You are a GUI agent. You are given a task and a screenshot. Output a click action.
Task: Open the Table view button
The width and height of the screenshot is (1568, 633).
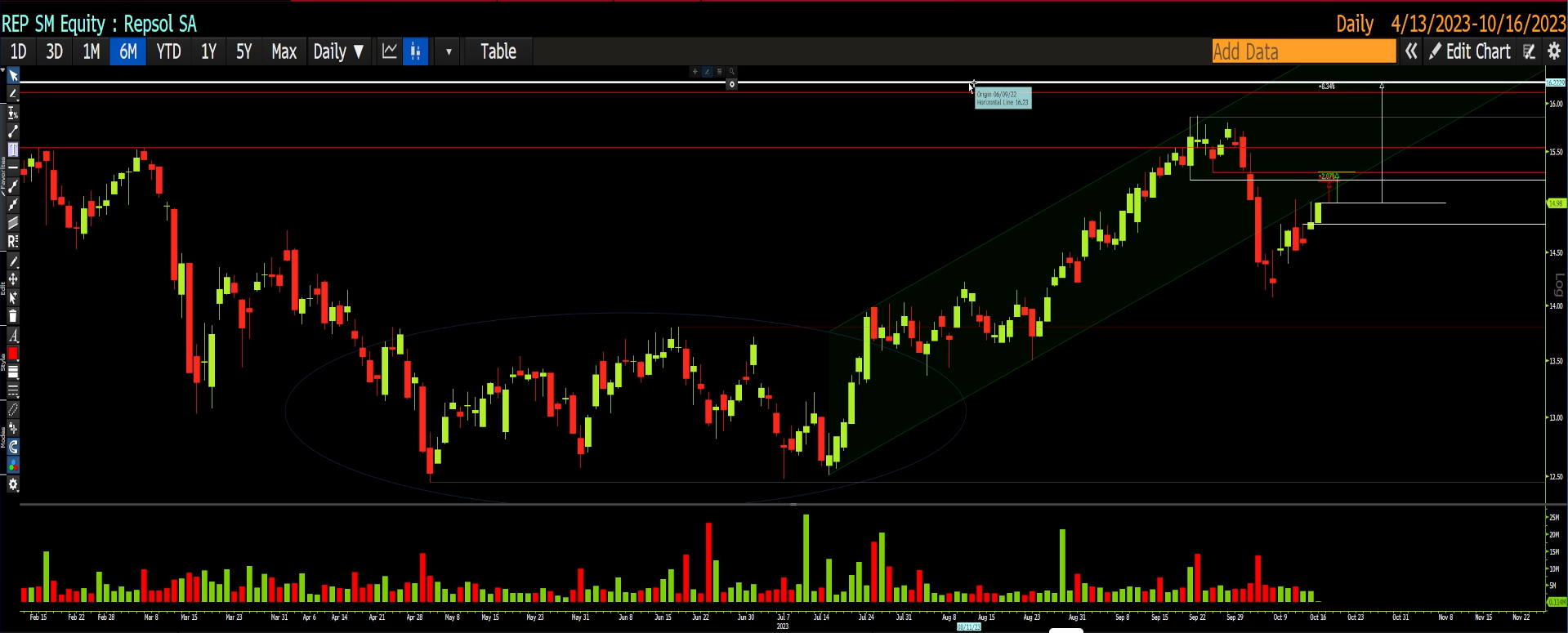tap(498, 51)
